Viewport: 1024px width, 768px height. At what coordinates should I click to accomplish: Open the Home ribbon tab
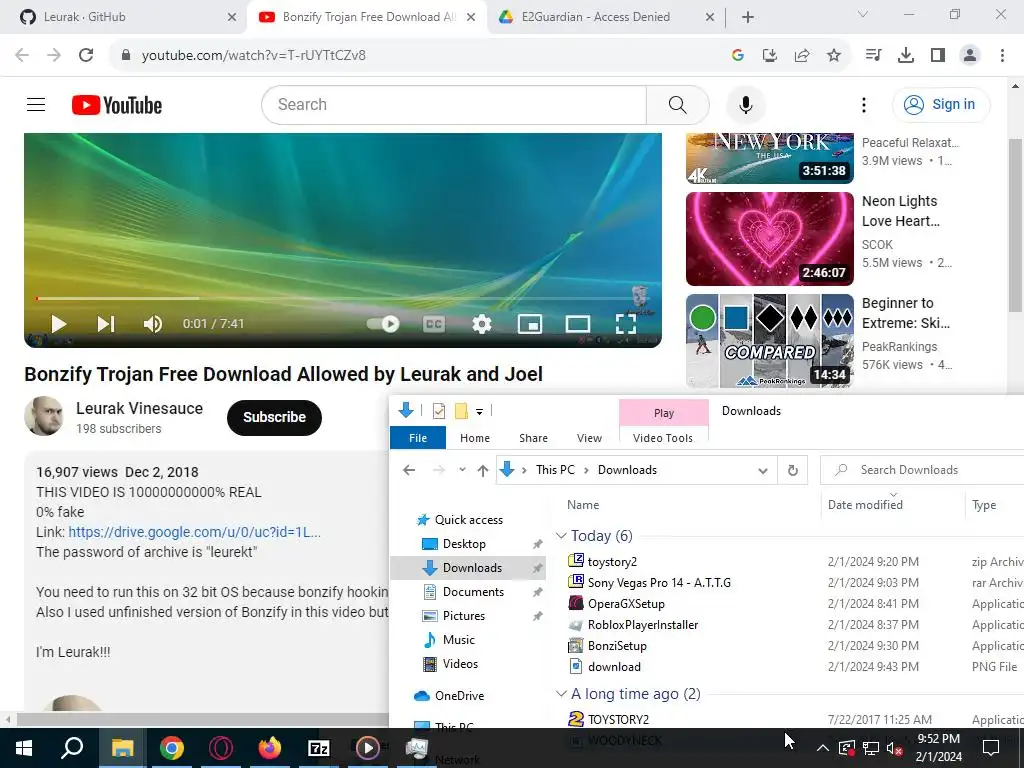475,438
